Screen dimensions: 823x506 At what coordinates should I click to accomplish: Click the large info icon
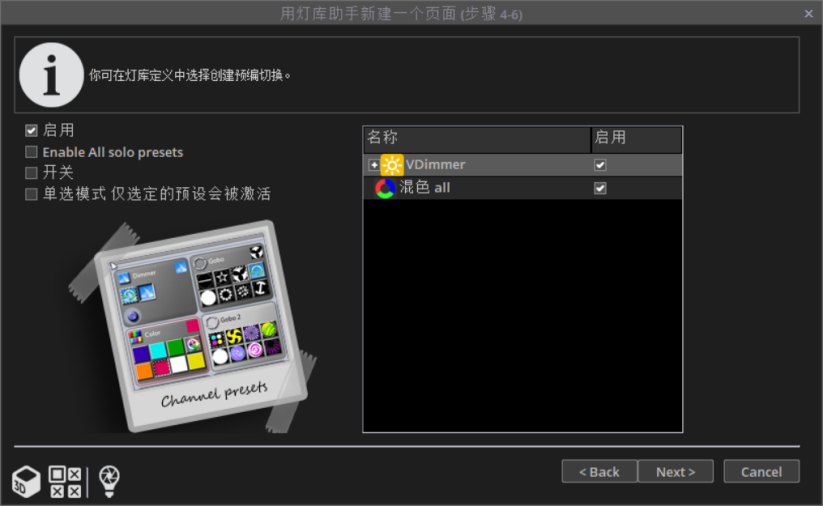click(51, 75)
